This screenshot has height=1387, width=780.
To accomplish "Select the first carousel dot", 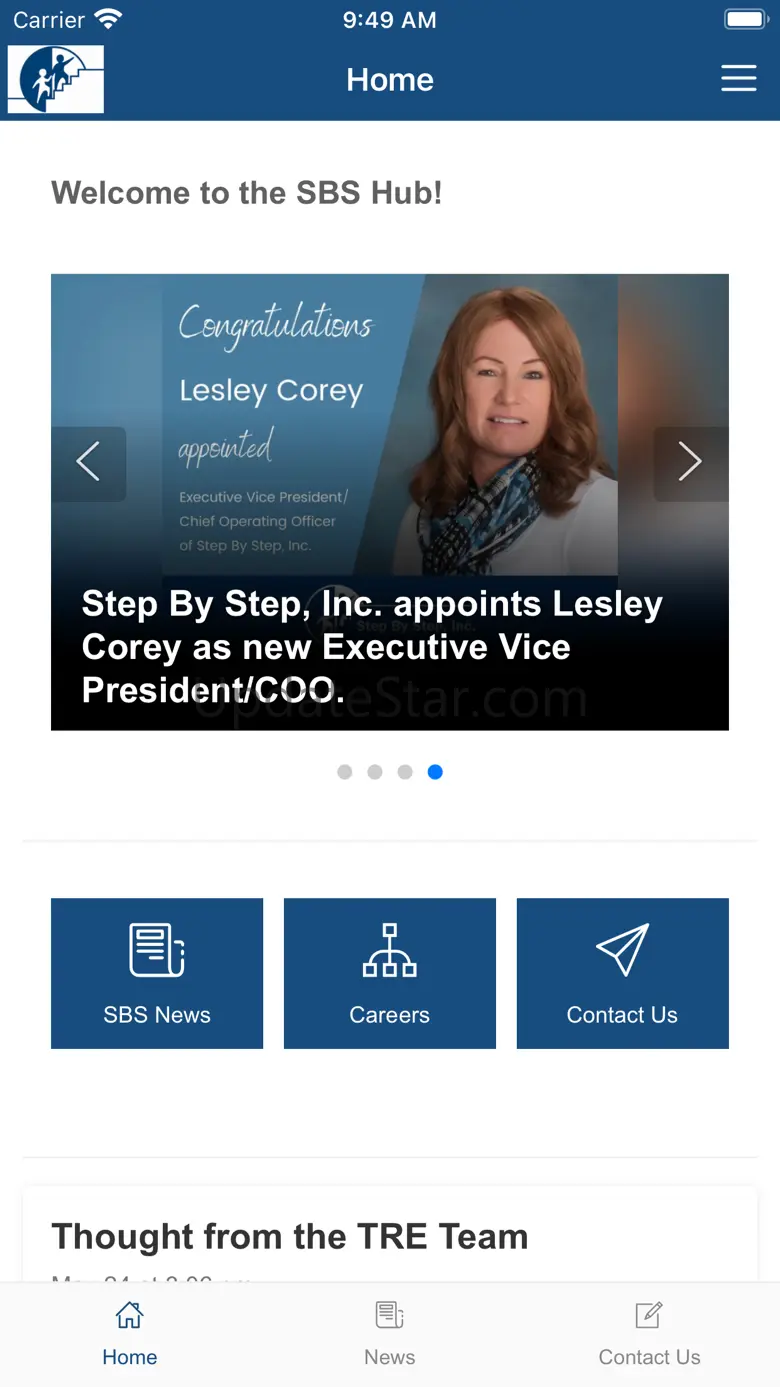I will 345,772.
